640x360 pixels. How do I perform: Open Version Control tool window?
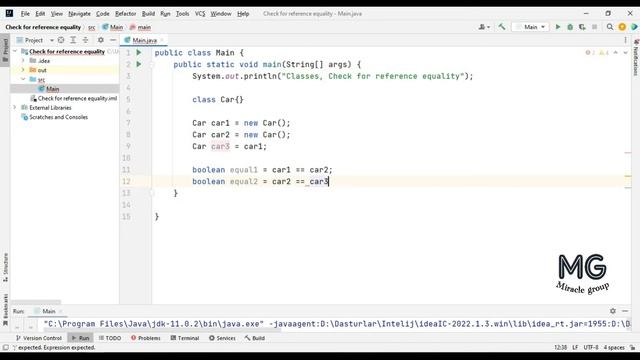point(38,338)
